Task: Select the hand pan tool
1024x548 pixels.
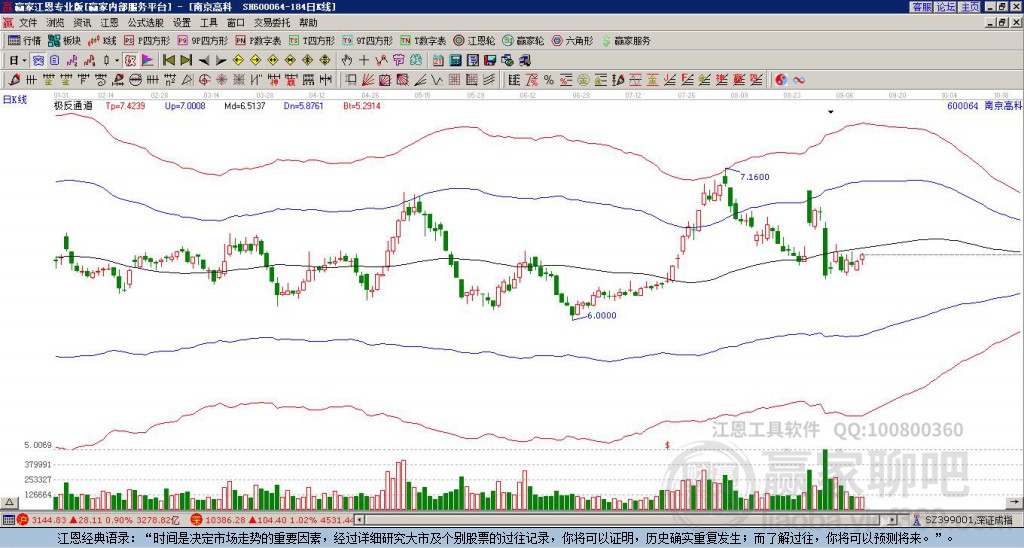Action: point(346,61)
